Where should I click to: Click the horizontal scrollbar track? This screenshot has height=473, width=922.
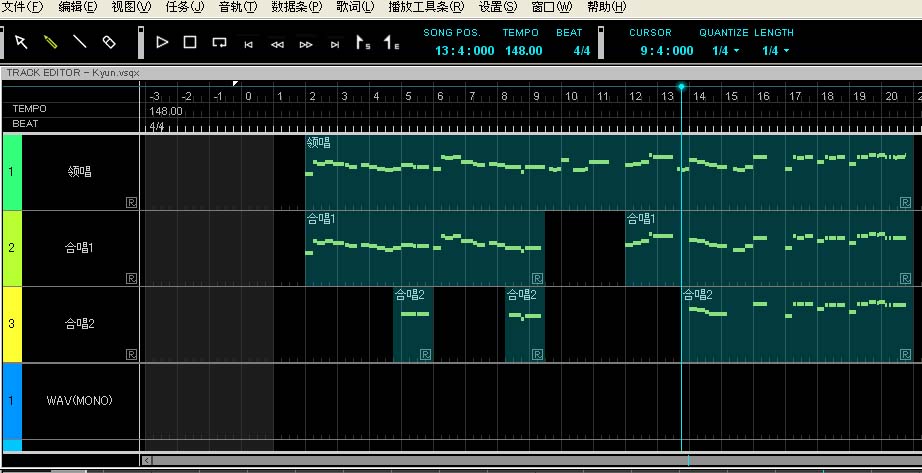pyautogui.click(x=536, y=461)
